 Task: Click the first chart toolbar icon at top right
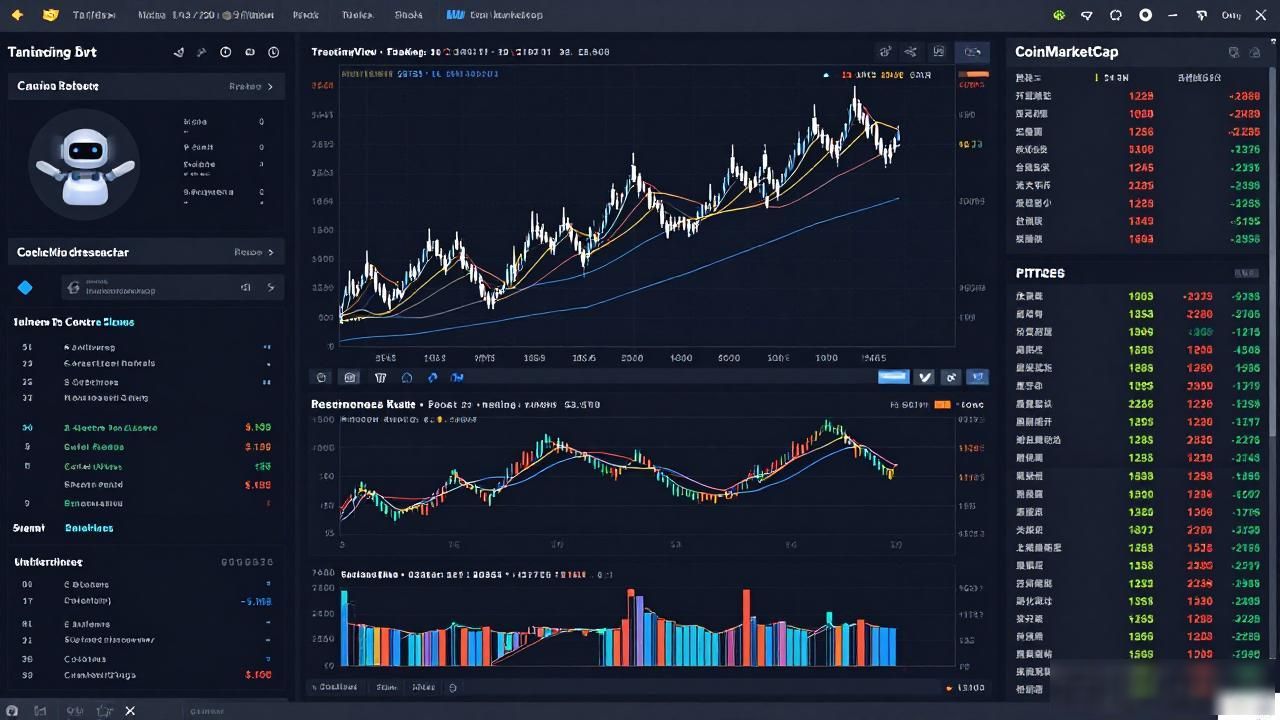[885, 52]
